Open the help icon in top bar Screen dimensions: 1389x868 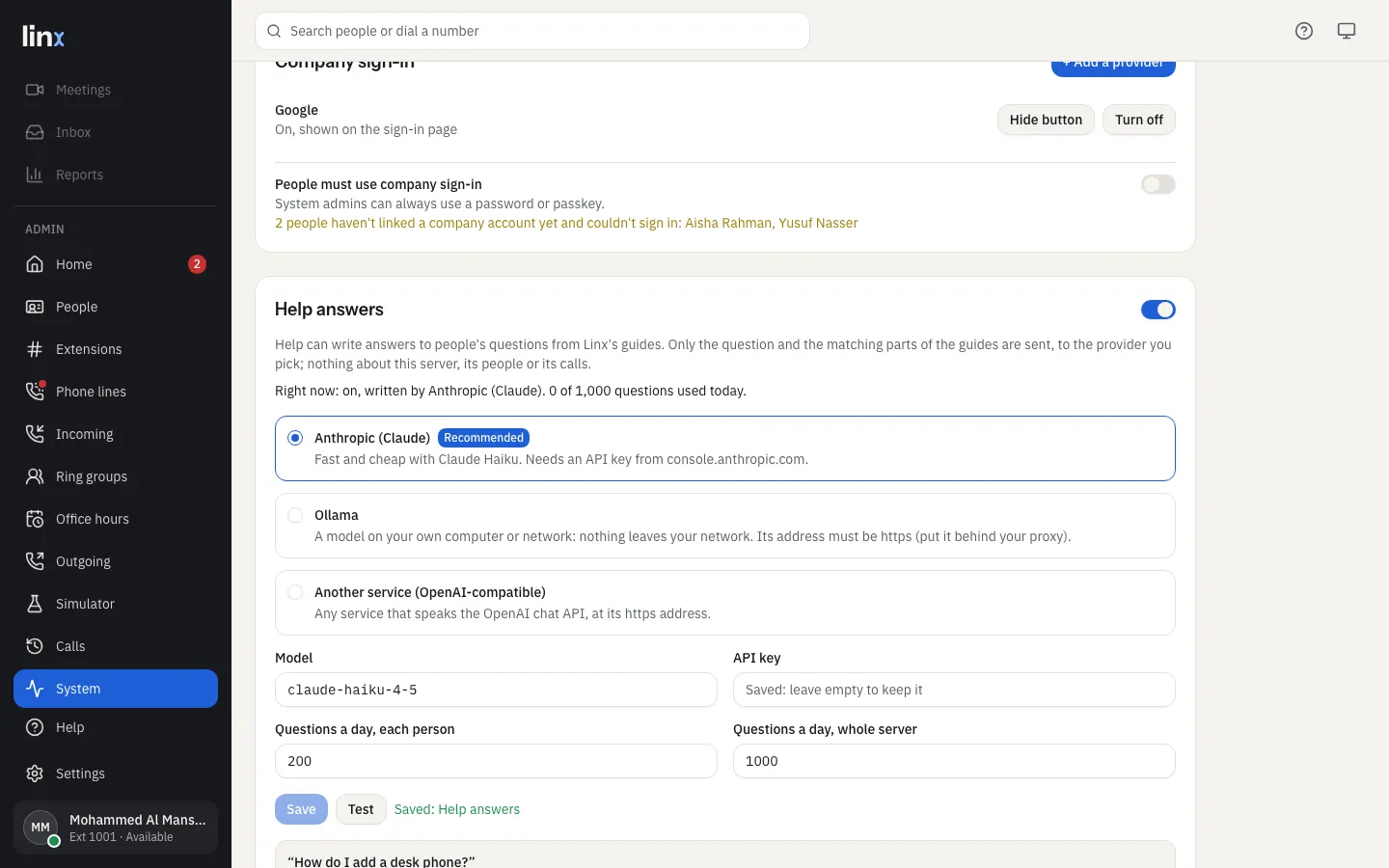1304,31
